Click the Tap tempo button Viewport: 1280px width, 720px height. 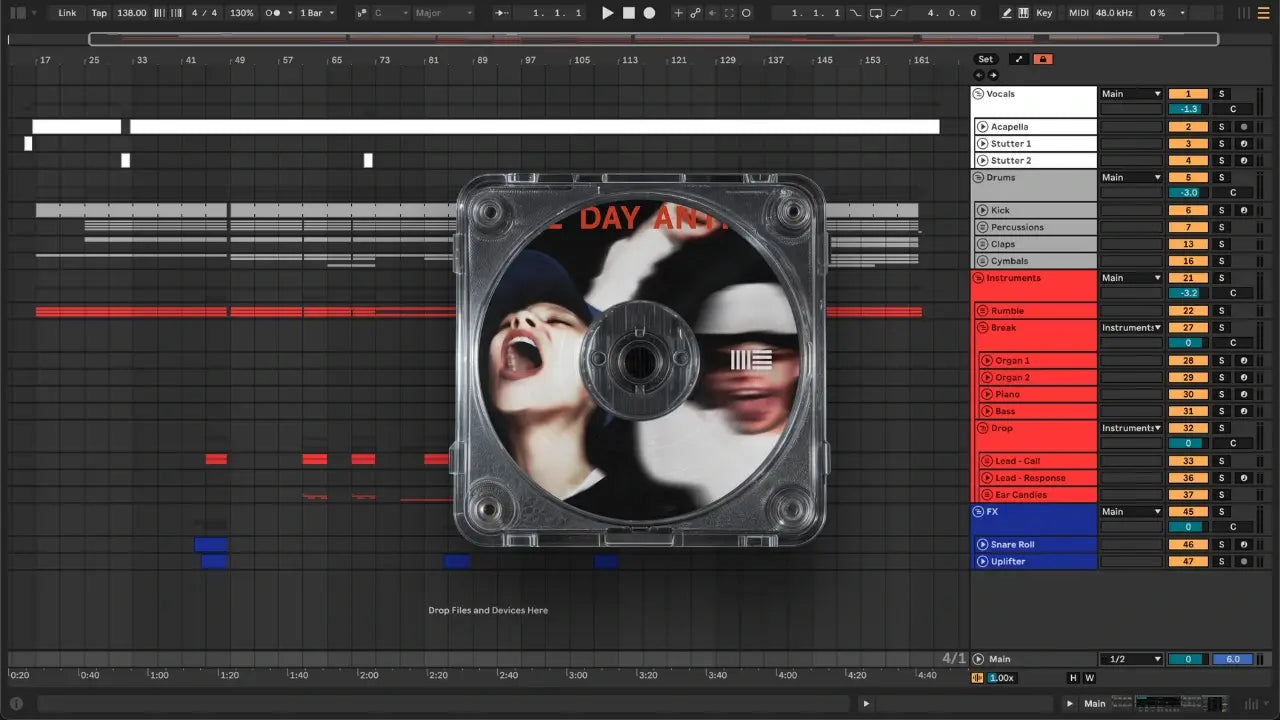click(x=99, y=13)
